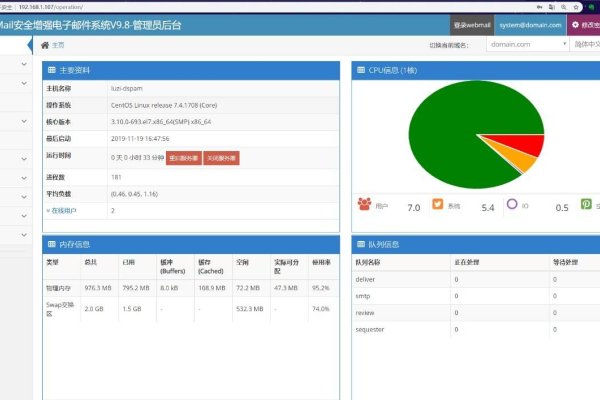Click the green Pinterest-style CPU icon
600x400 pixels.
(x=586, y=204)
